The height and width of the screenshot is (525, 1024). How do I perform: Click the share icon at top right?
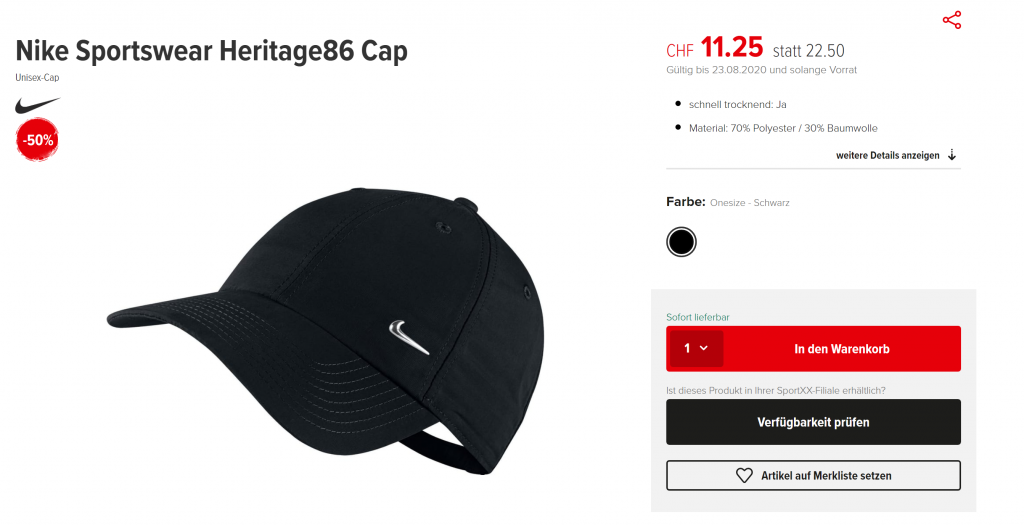click(952, 20)
